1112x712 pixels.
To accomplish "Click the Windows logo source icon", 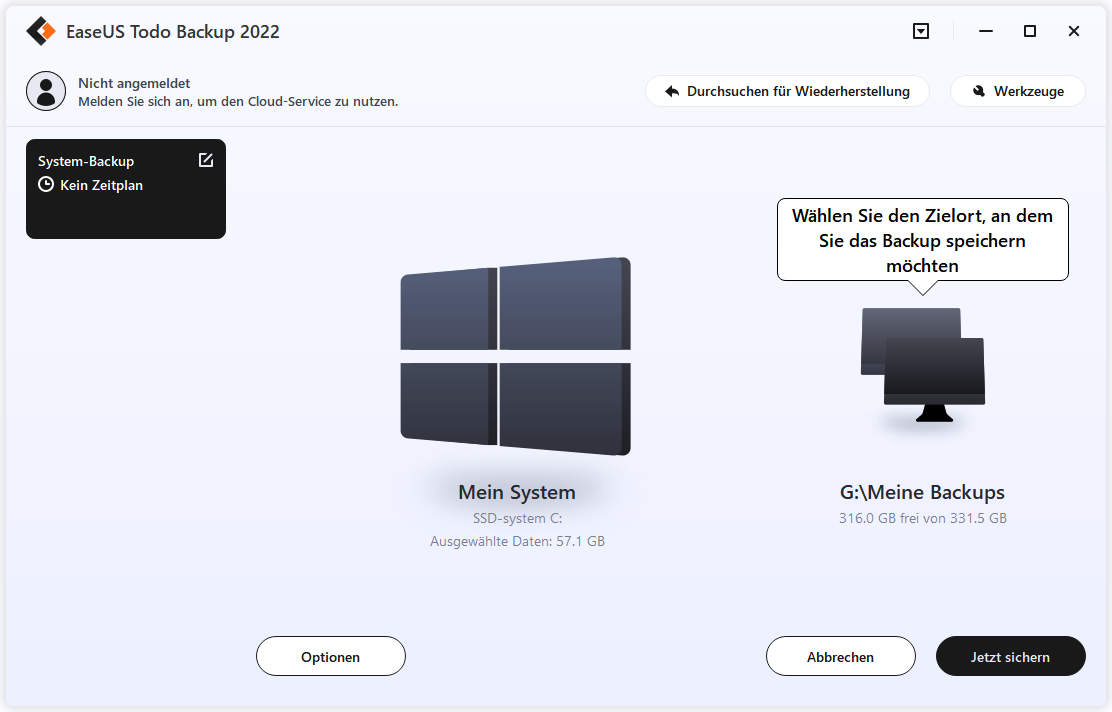I will (516, 356).
